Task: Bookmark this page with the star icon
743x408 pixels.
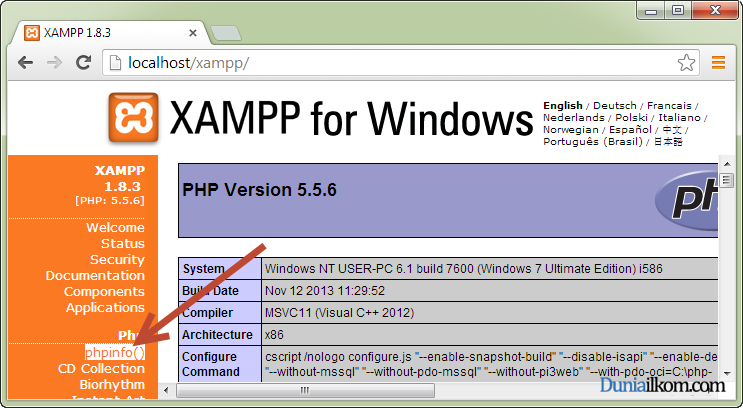Action: click(686, 63)
